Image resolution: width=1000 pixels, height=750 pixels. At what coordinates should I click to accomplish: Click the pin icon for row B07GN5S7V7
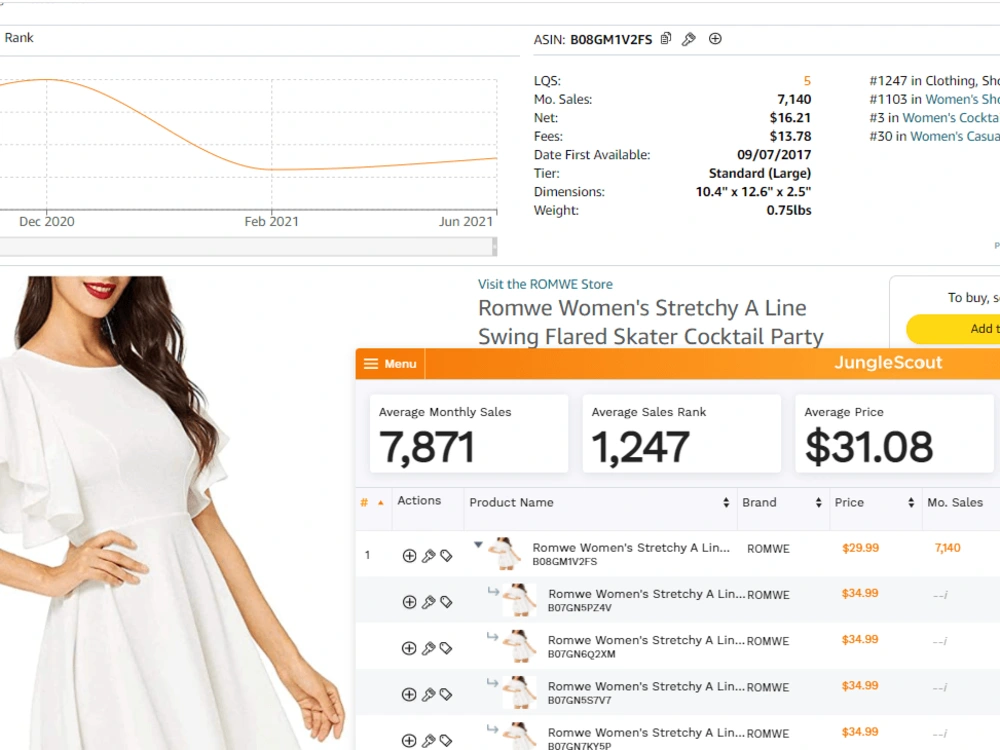click(429, 695)
